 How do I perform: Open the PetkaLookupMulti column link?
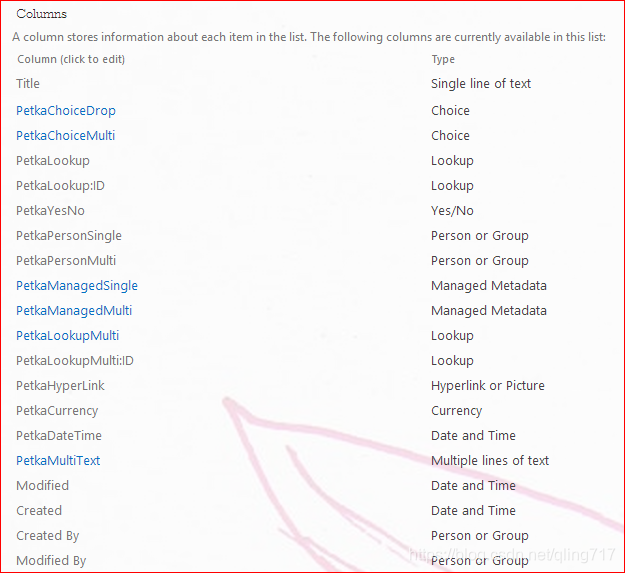coord(67,336)
